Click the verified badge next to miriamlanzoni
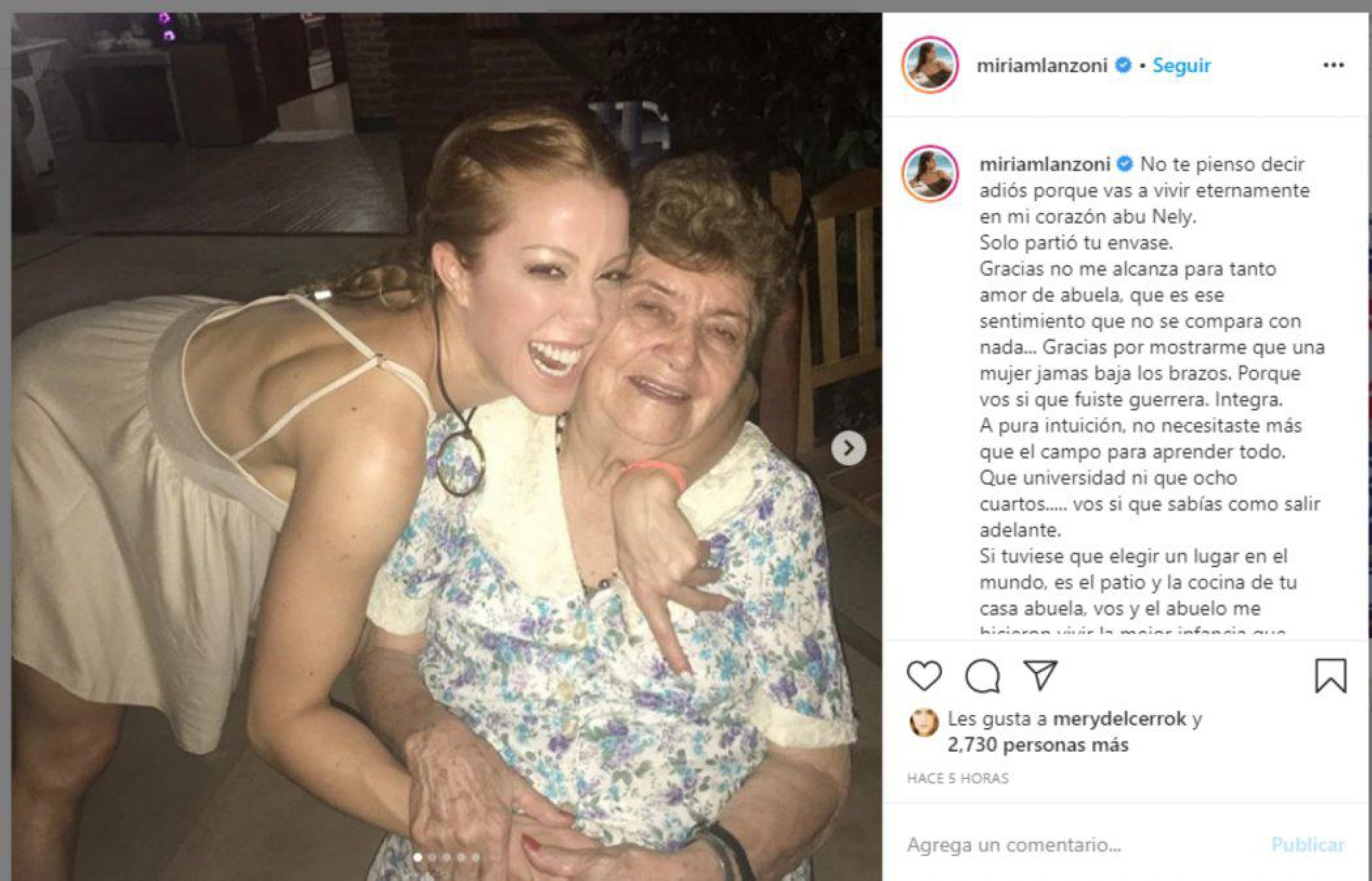 (x=1124, y=65)
